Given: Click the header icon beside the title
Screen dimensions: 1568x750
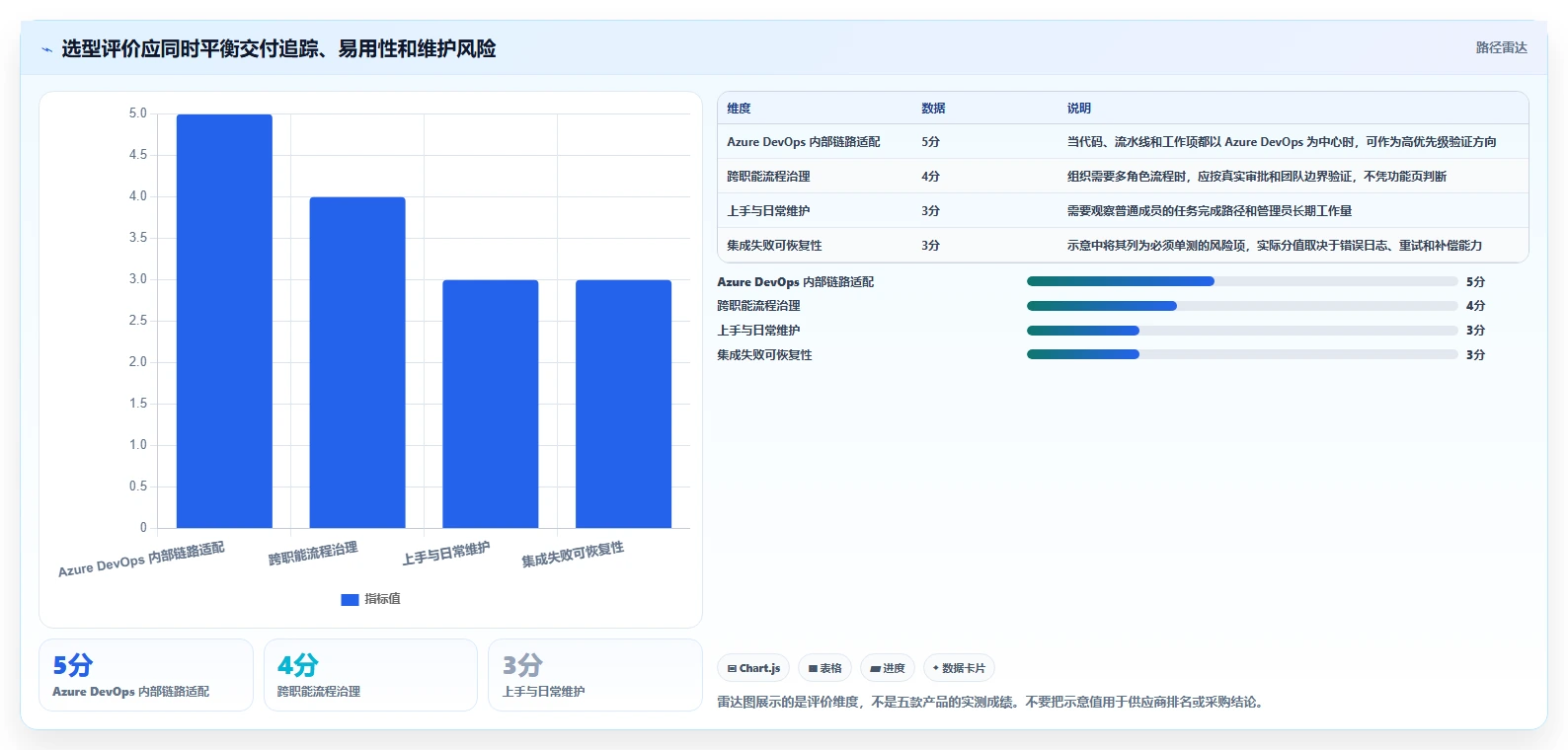Looking at the screenshot, I should (x=46, y=49).
